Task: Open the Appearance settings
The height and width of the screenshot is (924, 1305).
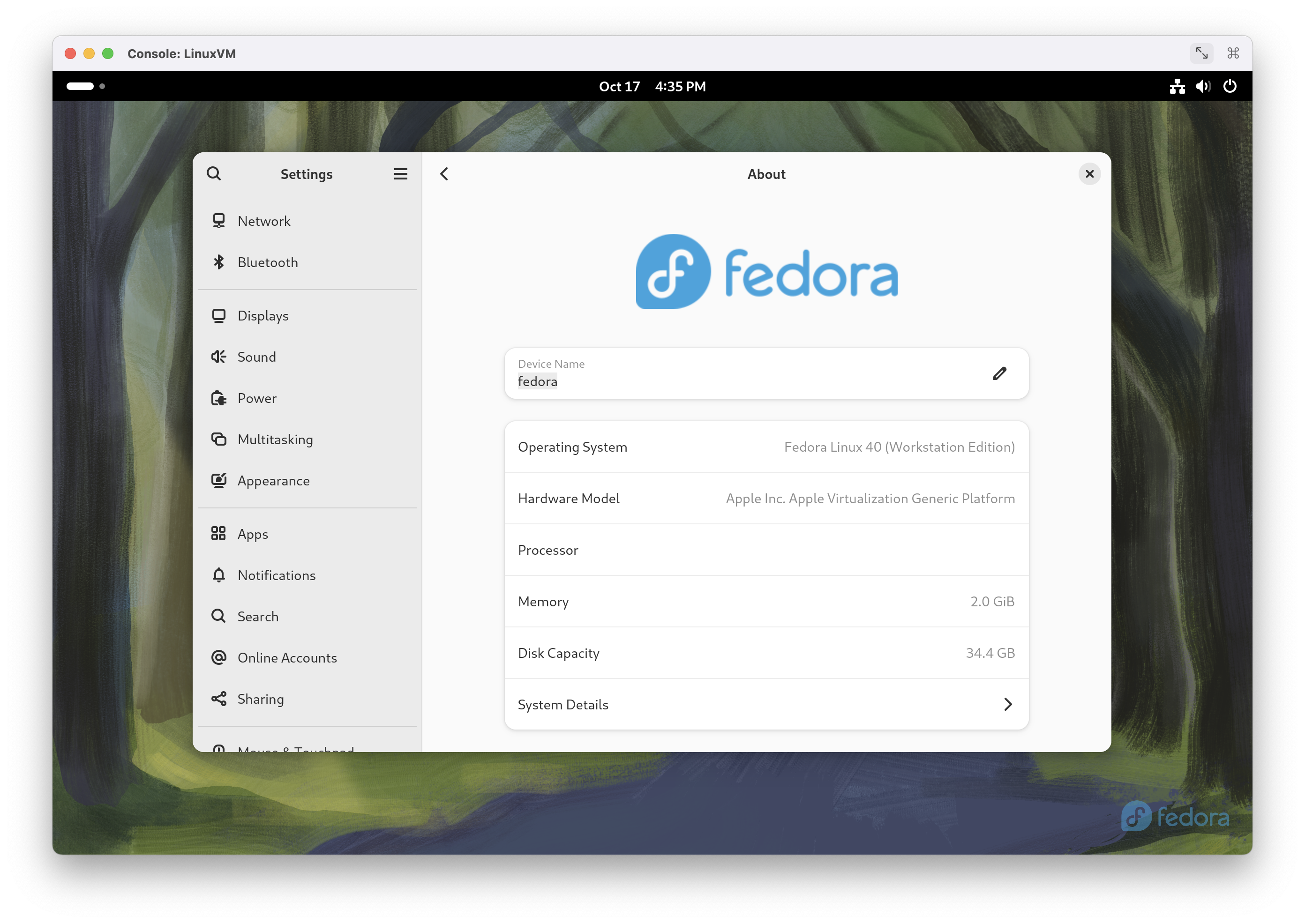Action: (x=307, y=480)
